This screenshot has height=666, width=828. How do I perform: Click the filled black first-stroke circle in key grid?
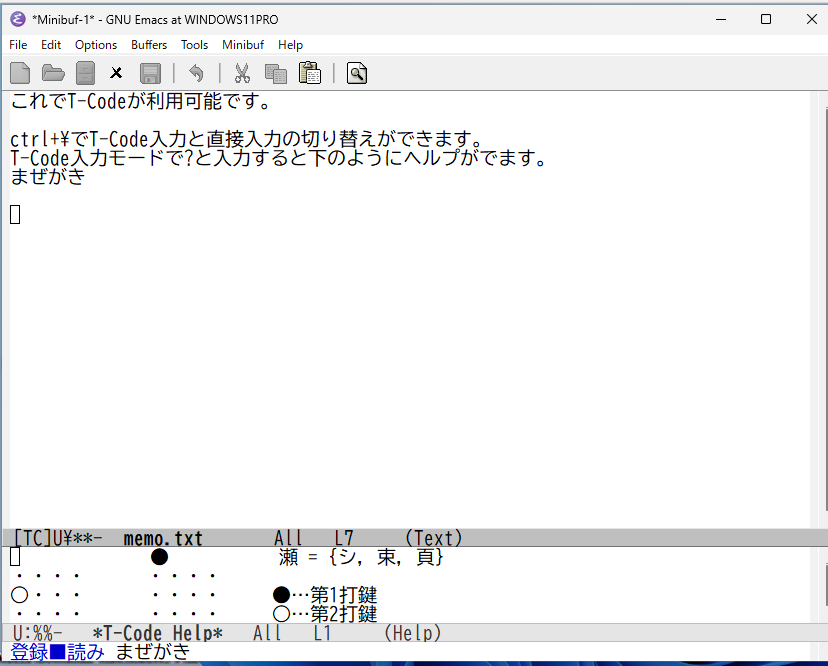point(159,557)
